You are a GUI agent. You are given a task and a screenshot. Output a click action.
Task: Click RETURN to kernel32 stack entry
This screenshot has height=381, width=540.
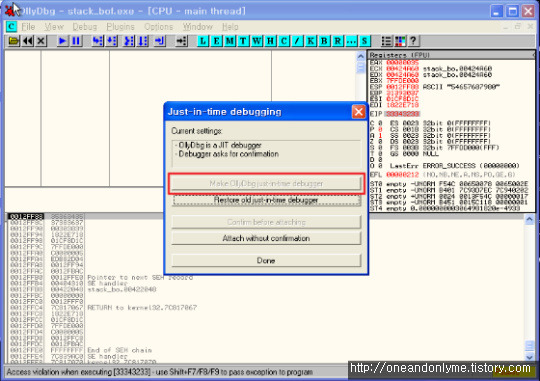[142, 307]
